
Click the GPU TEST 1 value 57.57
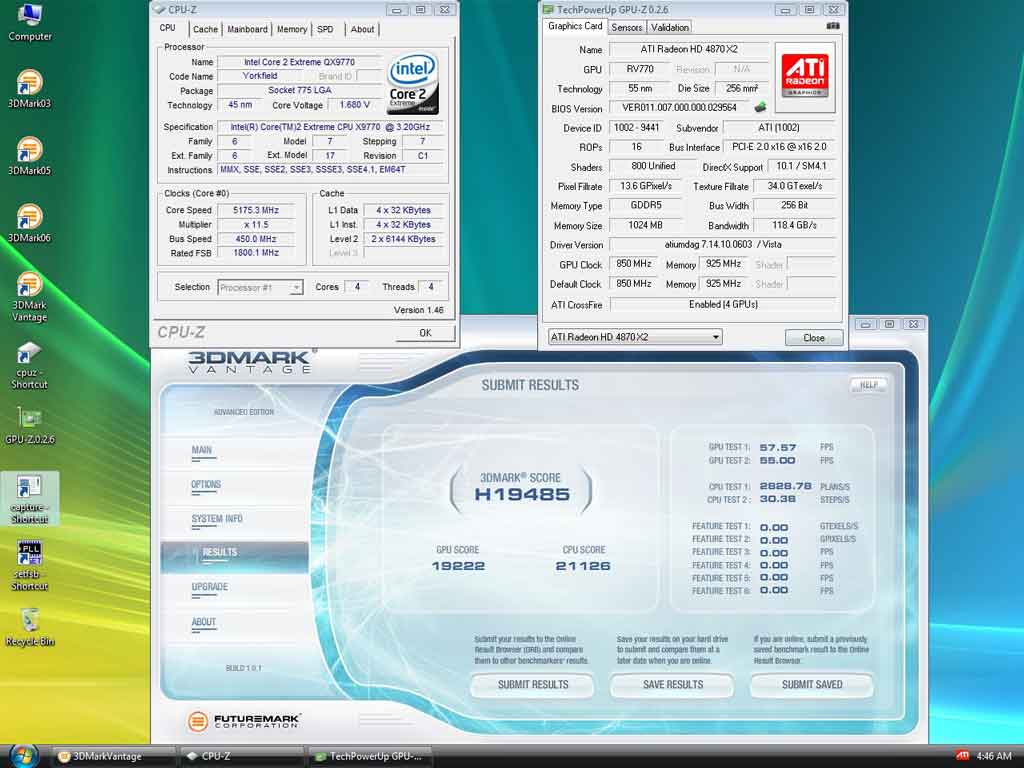pyautogui.click(x=778, y=447)
